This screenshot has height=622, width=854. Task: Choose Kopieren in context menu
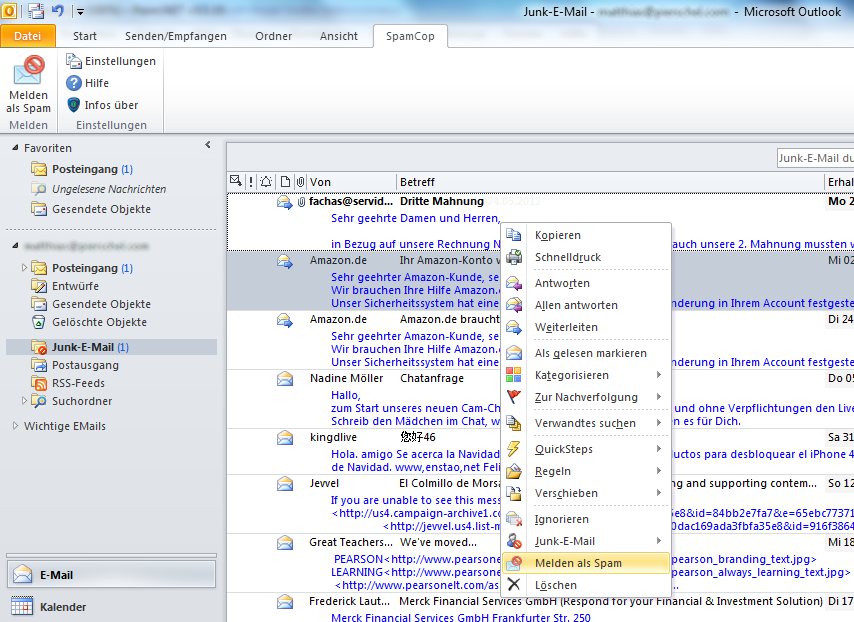585,235
